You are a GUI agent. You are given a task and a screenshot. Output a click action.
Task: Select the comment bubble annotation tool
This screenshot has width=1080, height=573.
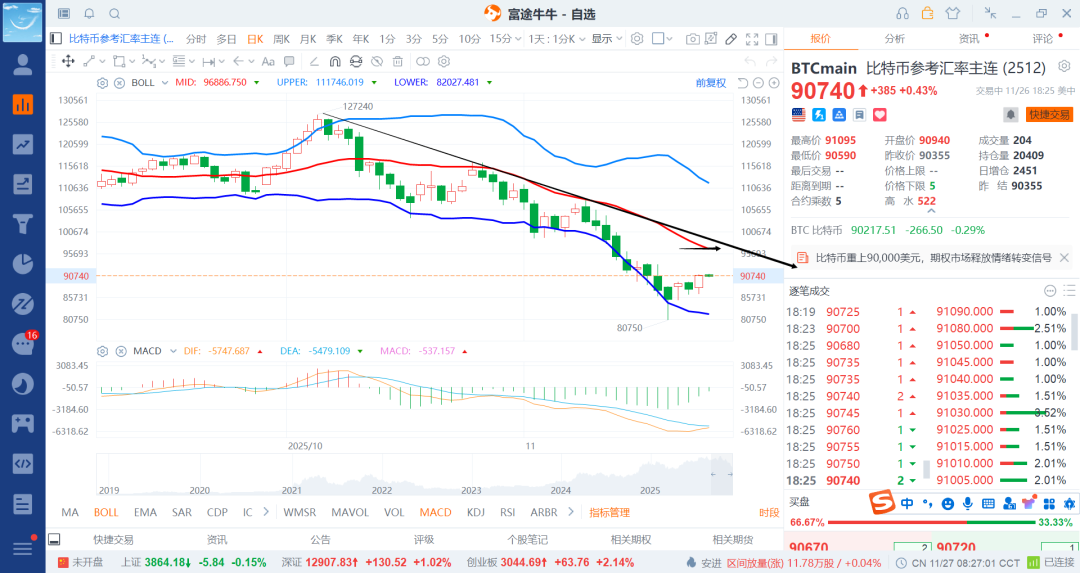coord(289,61)
